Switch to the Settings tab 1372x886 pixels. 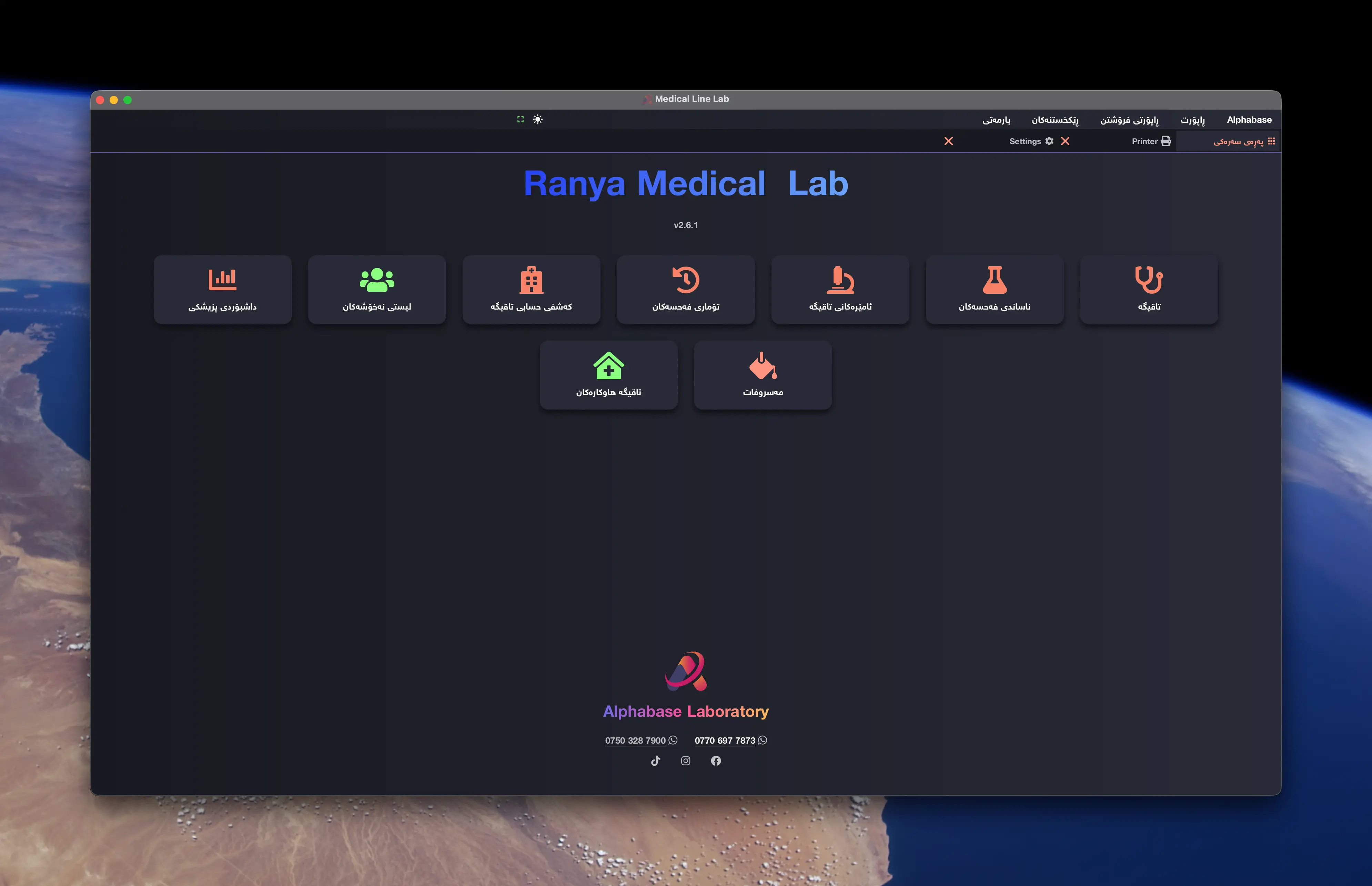(x=1031, y=141)
